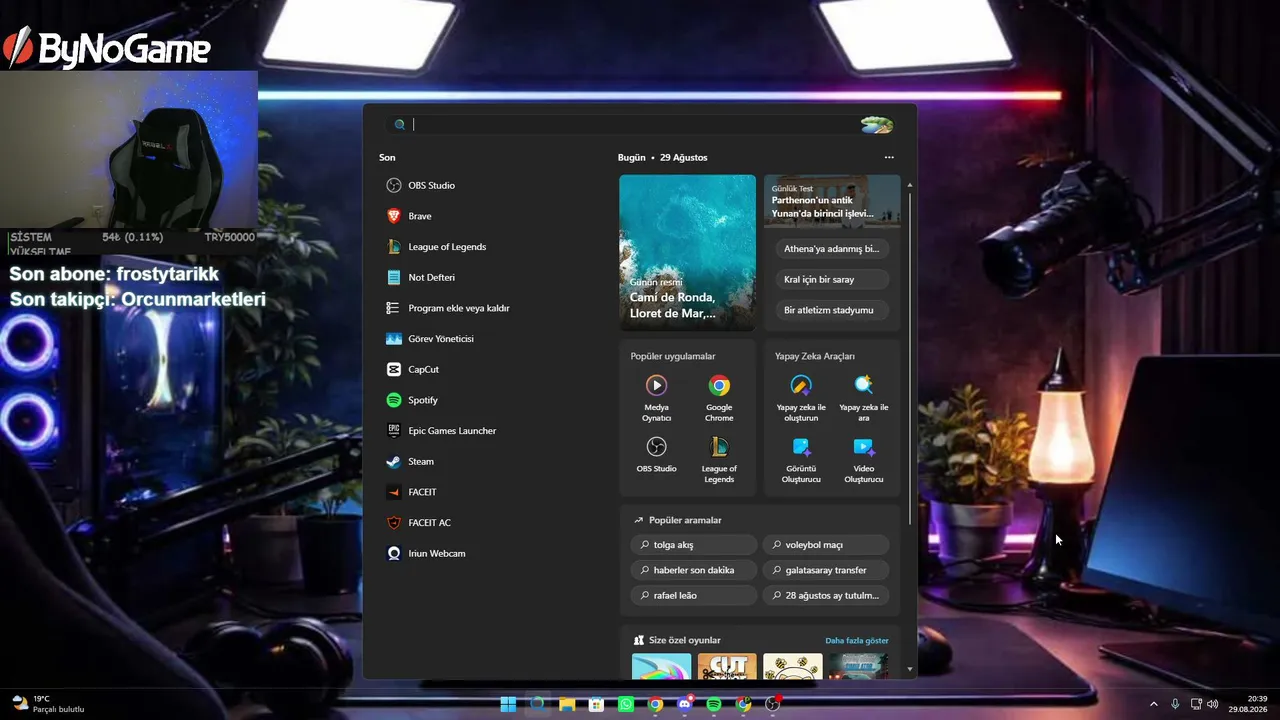Search for 'galatasaray transfer'

point(826,570)
